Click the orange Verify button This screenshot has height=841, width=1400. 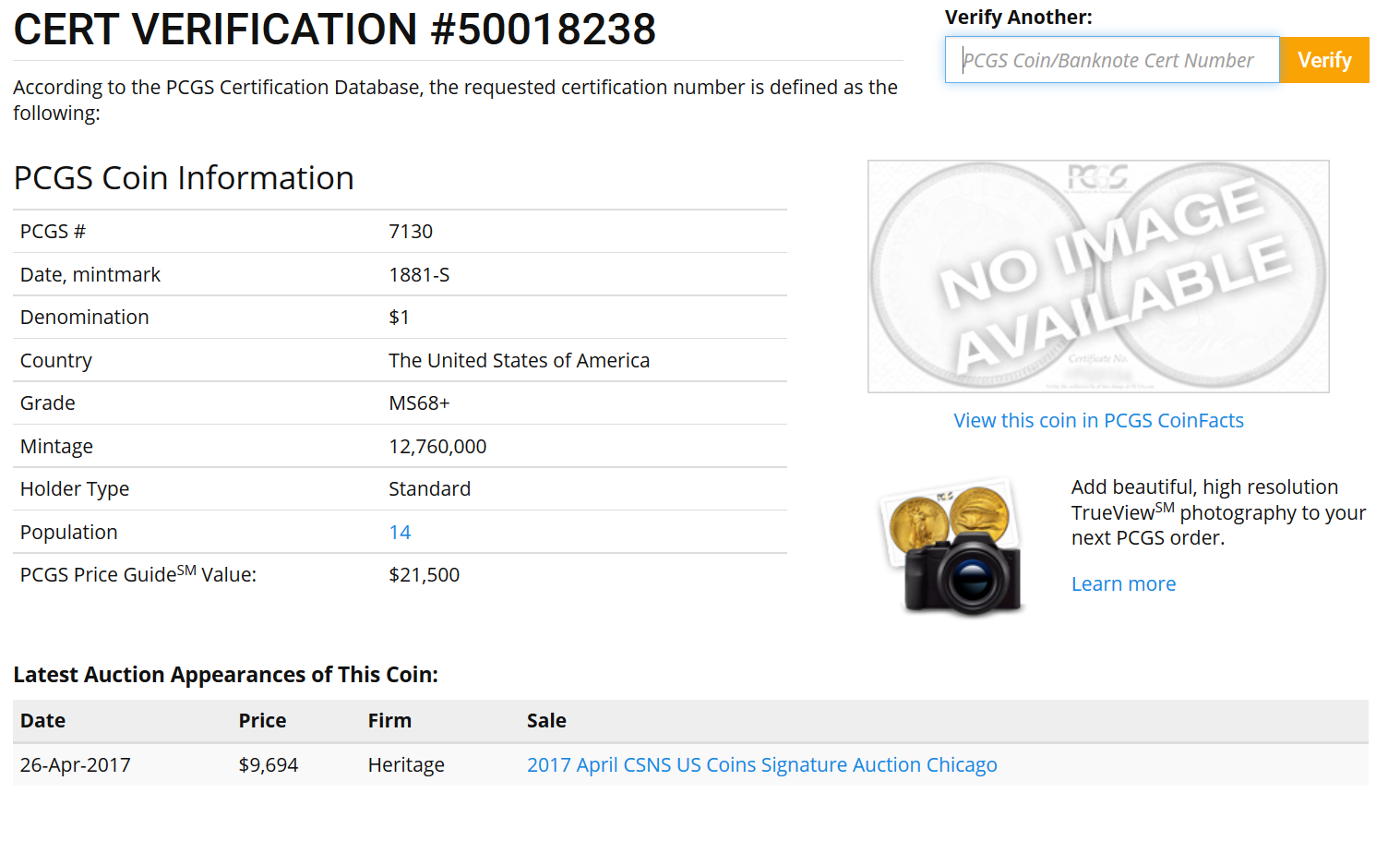point(1323,60)
